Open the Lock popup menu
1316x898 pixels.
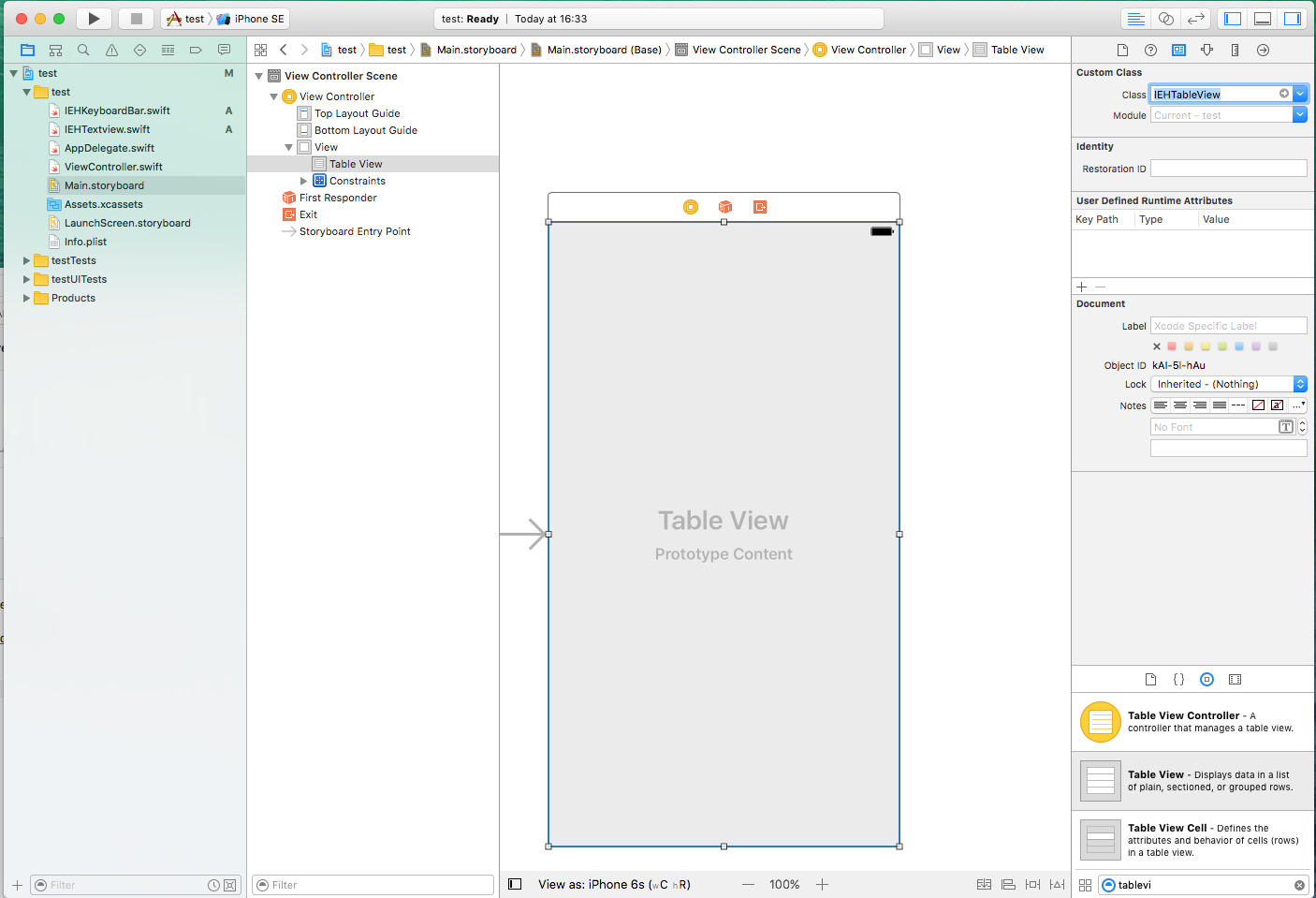pos(1229,384)
